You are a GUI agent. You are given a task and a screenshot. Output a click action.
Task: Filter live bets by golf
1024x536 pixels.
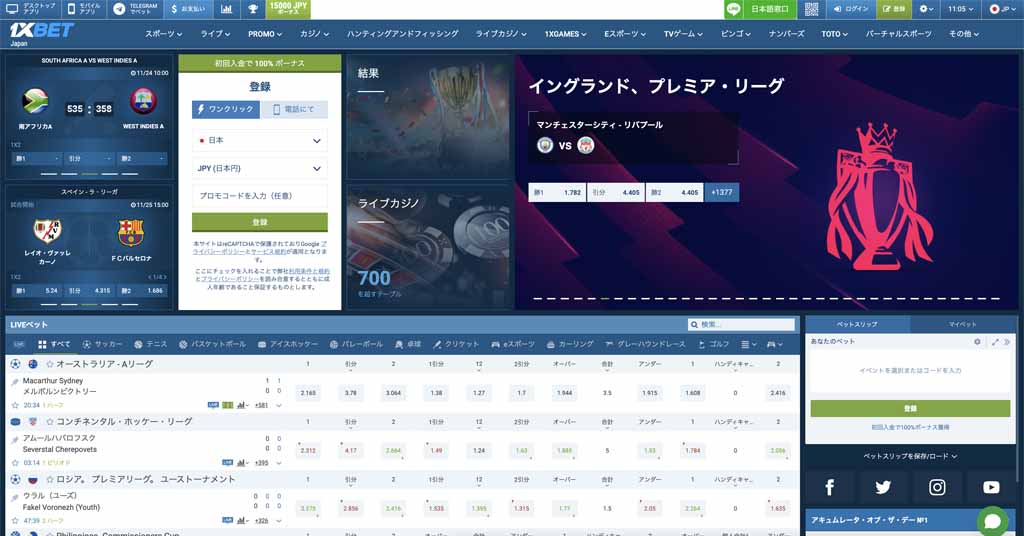[x=714, y=344]
